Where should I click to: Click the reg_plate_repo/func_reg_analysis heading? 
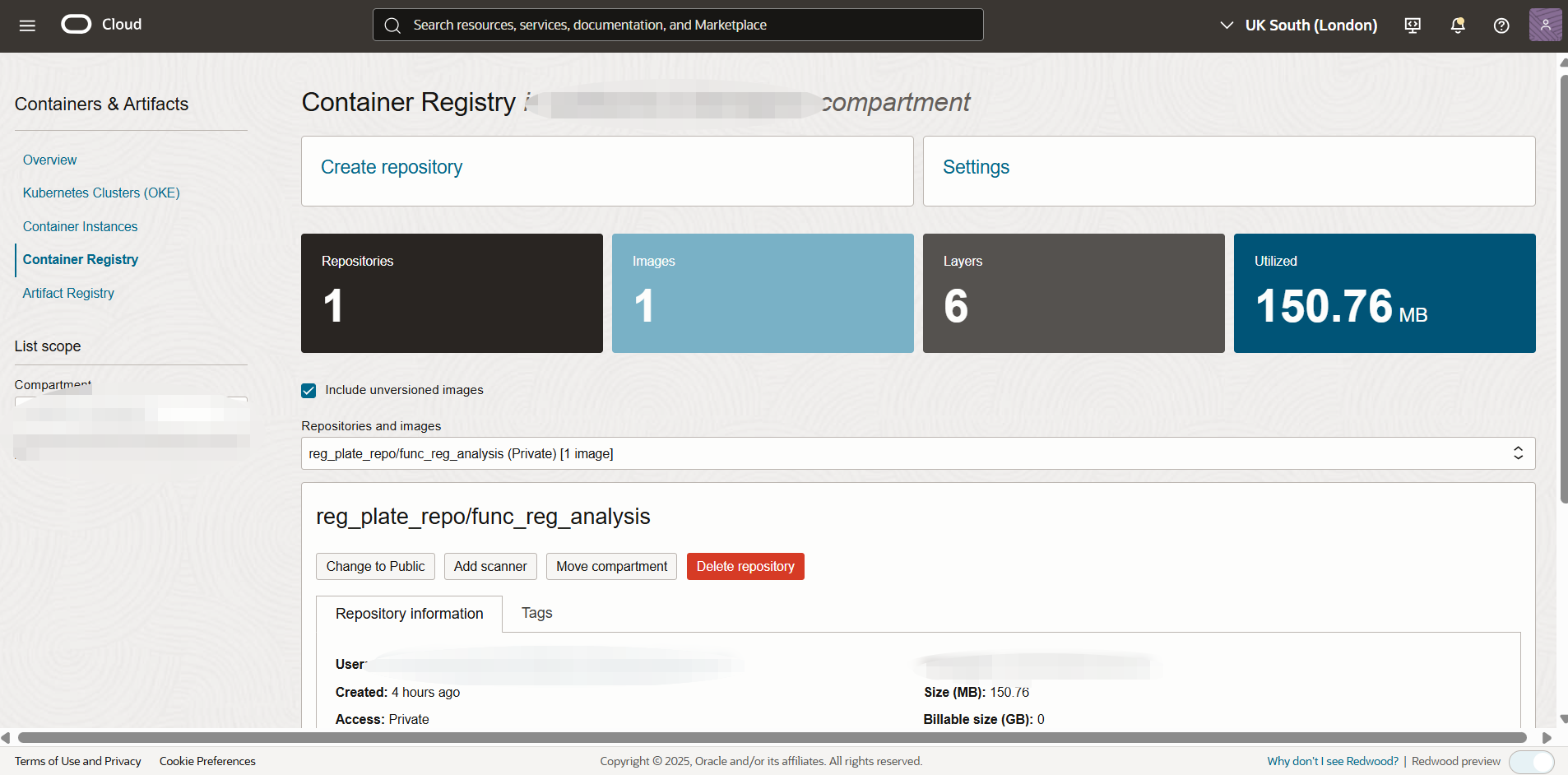(x=483, y=517)
